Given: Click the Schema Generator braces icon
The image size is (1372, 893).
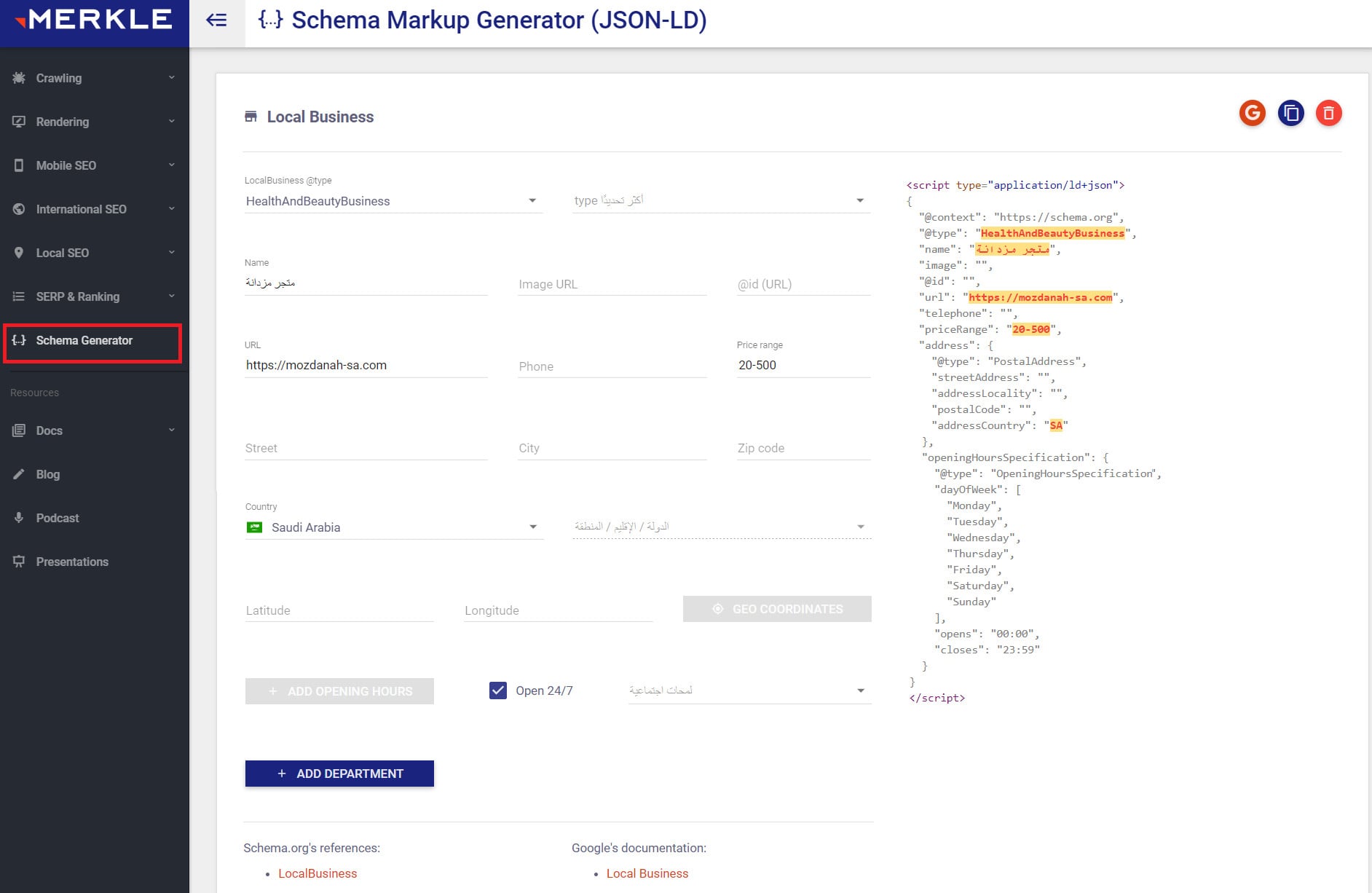Looking at the screenshot, I should pyautogui.click(x=19, y=340).
